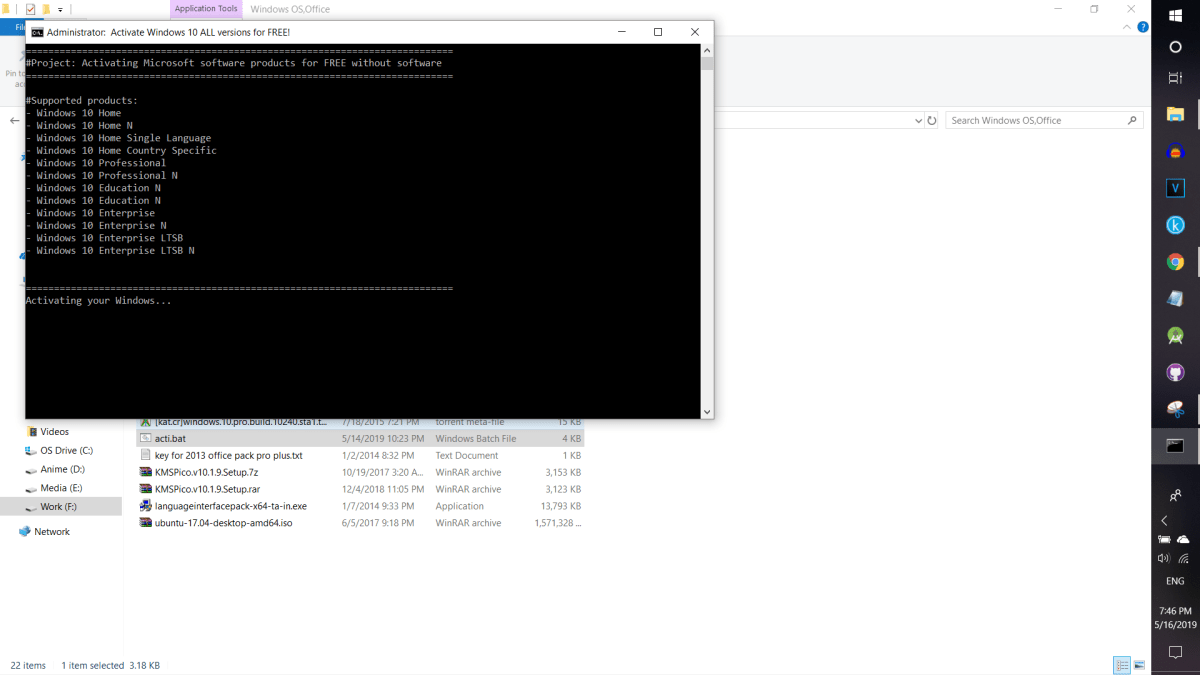Click the search magnifier in the search box
This screenshot has height=675, width=1200.
pyautogui.click(x=1131, y=120)
